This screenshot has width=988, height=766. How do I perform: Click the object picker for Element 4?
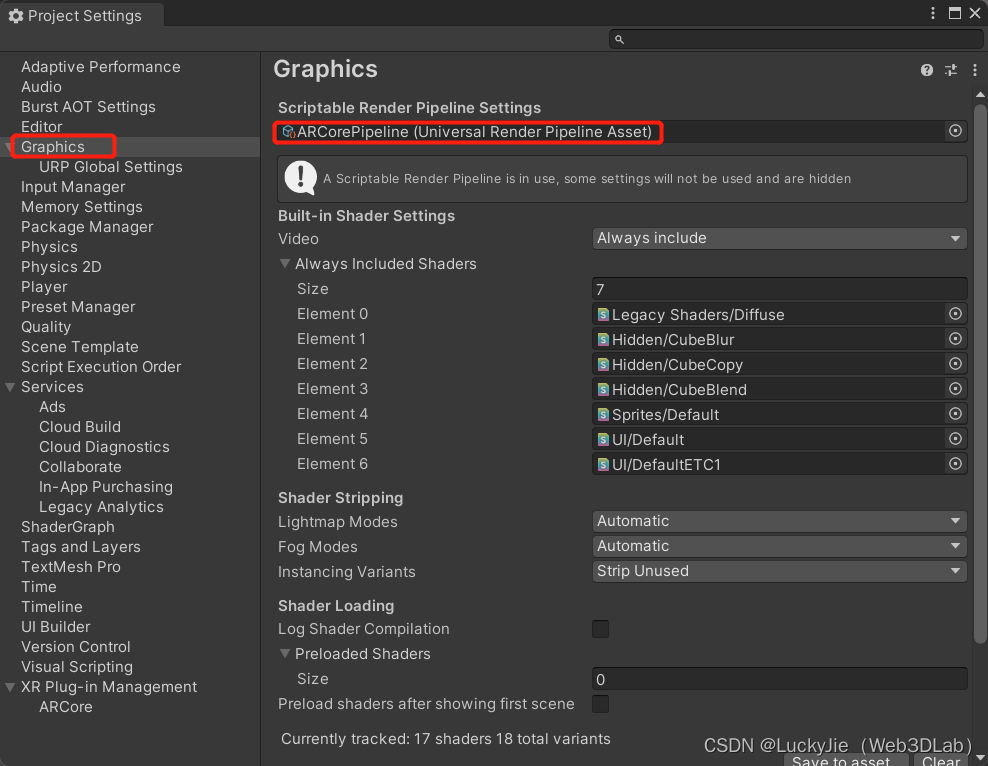(955, 414)
